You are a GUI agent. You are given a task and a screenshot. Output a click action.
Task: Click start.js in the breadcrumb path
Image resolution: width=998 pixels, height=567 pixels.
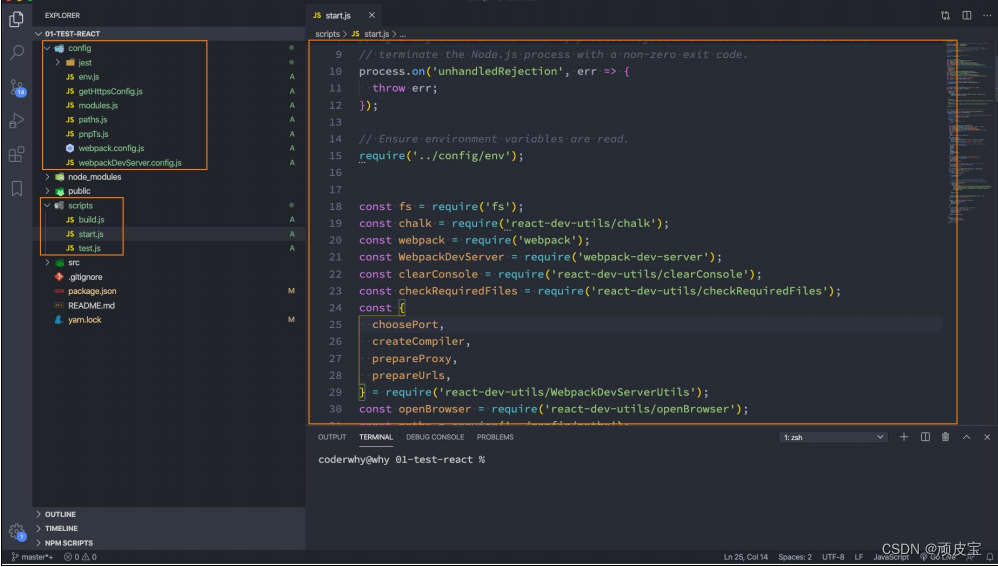pos(376,34)
